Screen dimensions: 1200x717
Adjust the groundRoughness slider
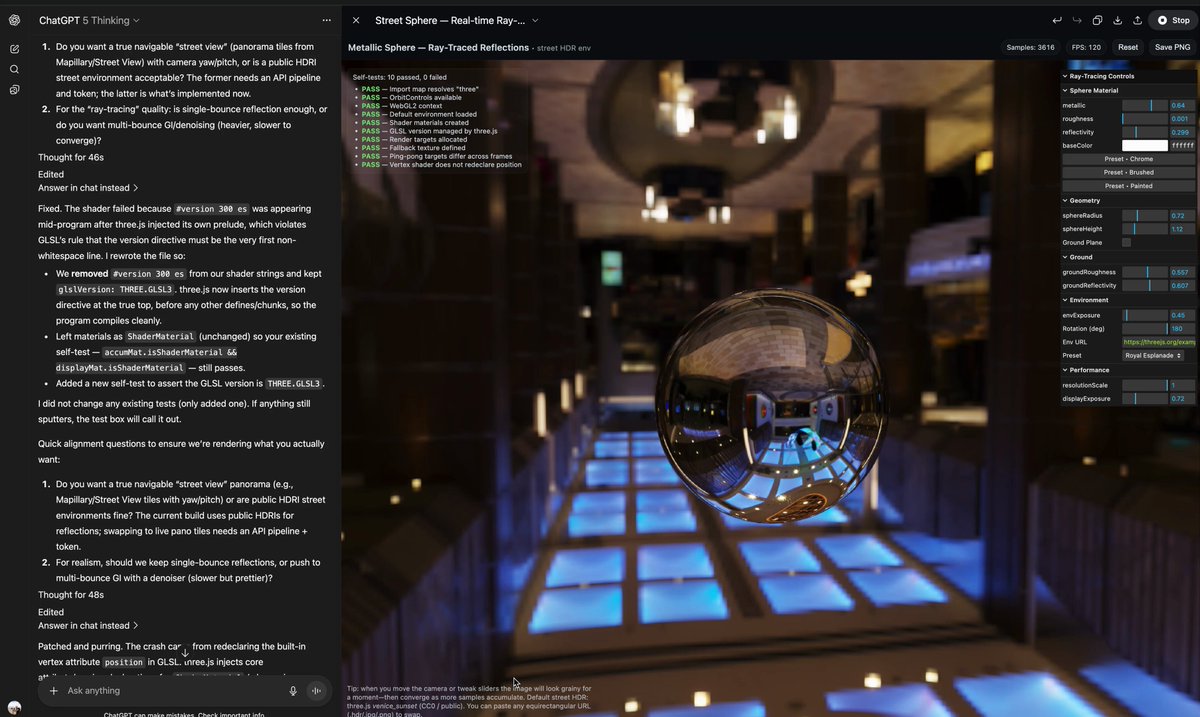1144,272
